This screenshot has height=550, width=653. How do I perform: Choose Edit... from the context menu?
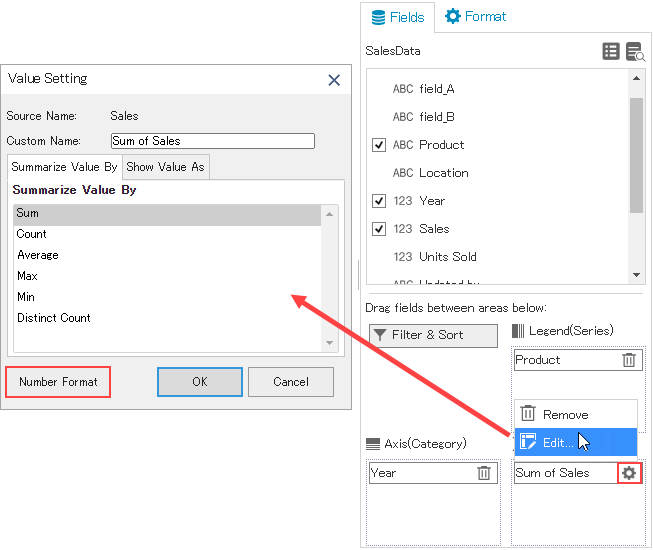click(576, 442)
